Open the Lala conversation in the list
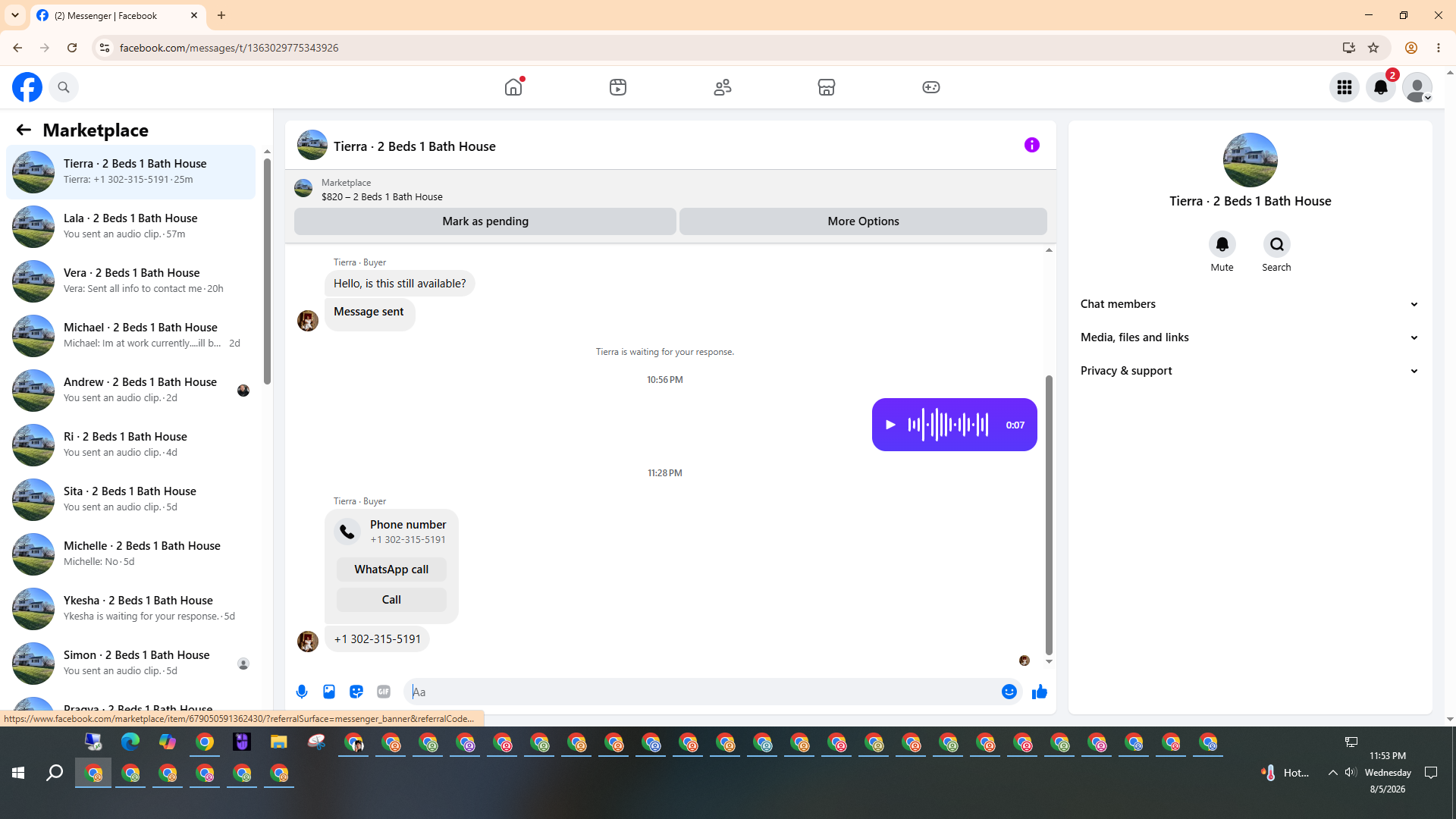The height and width of the screenshot is (819, 1456). pos(131,227)
